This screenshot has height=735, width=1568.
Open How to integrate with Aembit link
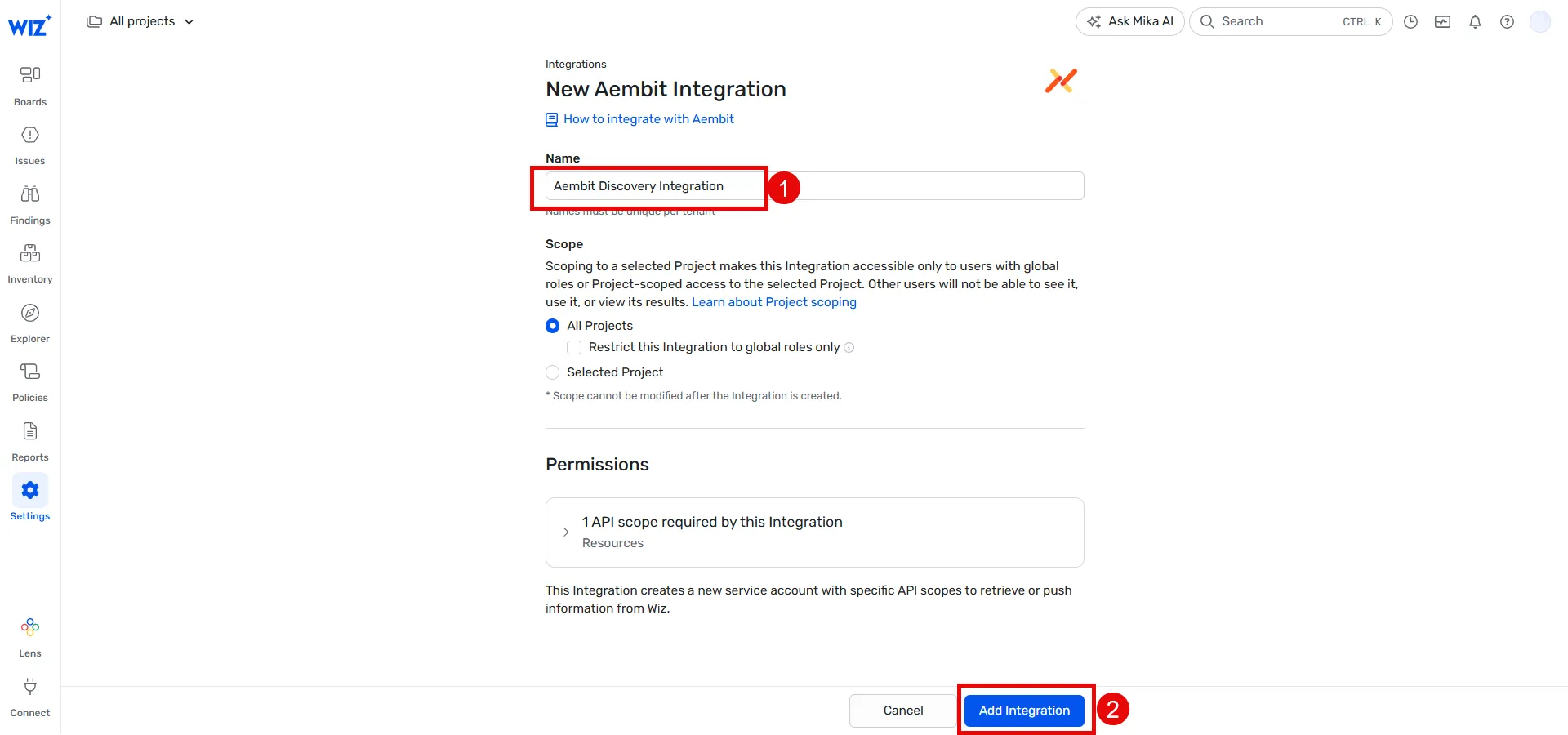coord(648,118)
